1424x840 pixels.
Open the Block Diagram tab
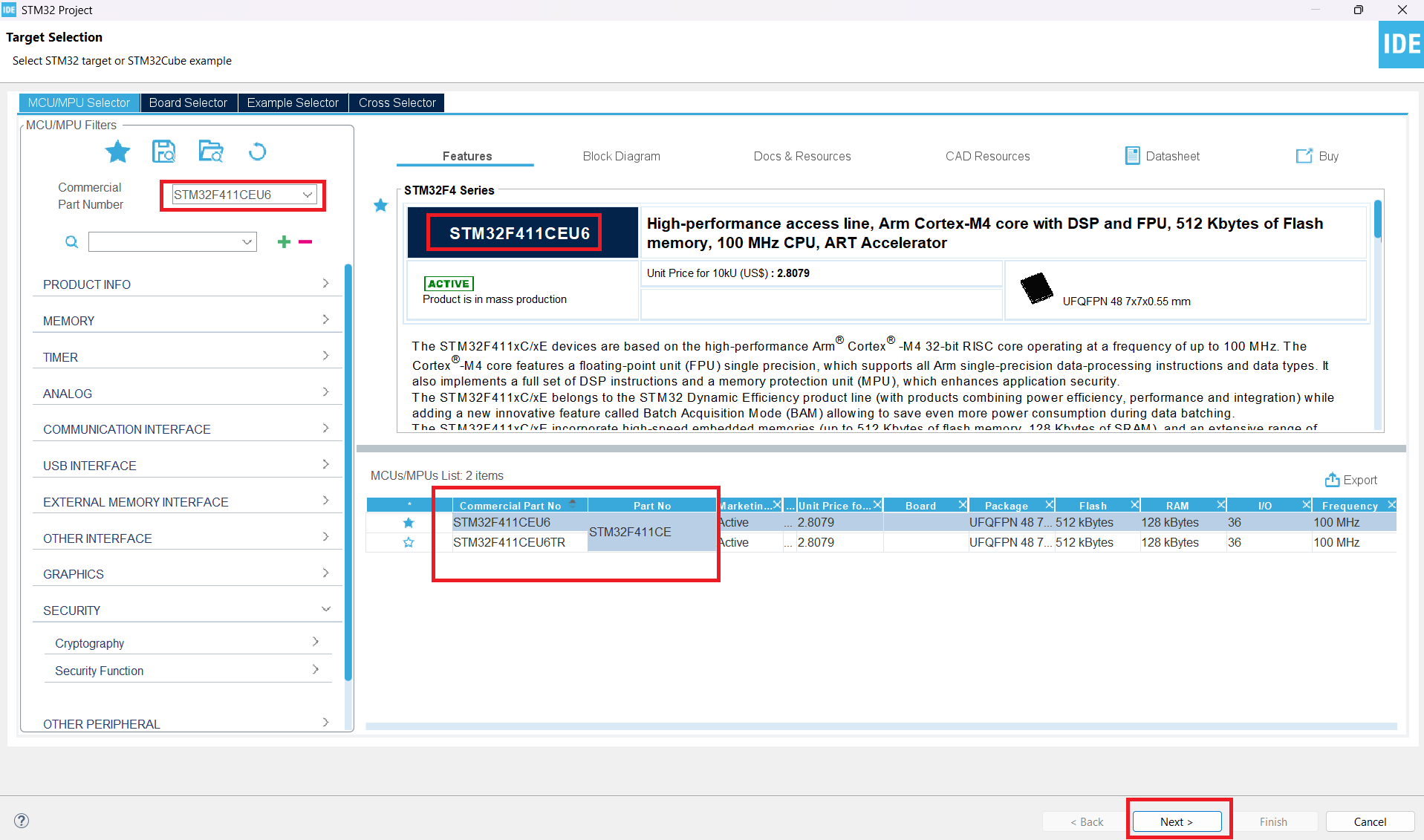click(621, 156)
